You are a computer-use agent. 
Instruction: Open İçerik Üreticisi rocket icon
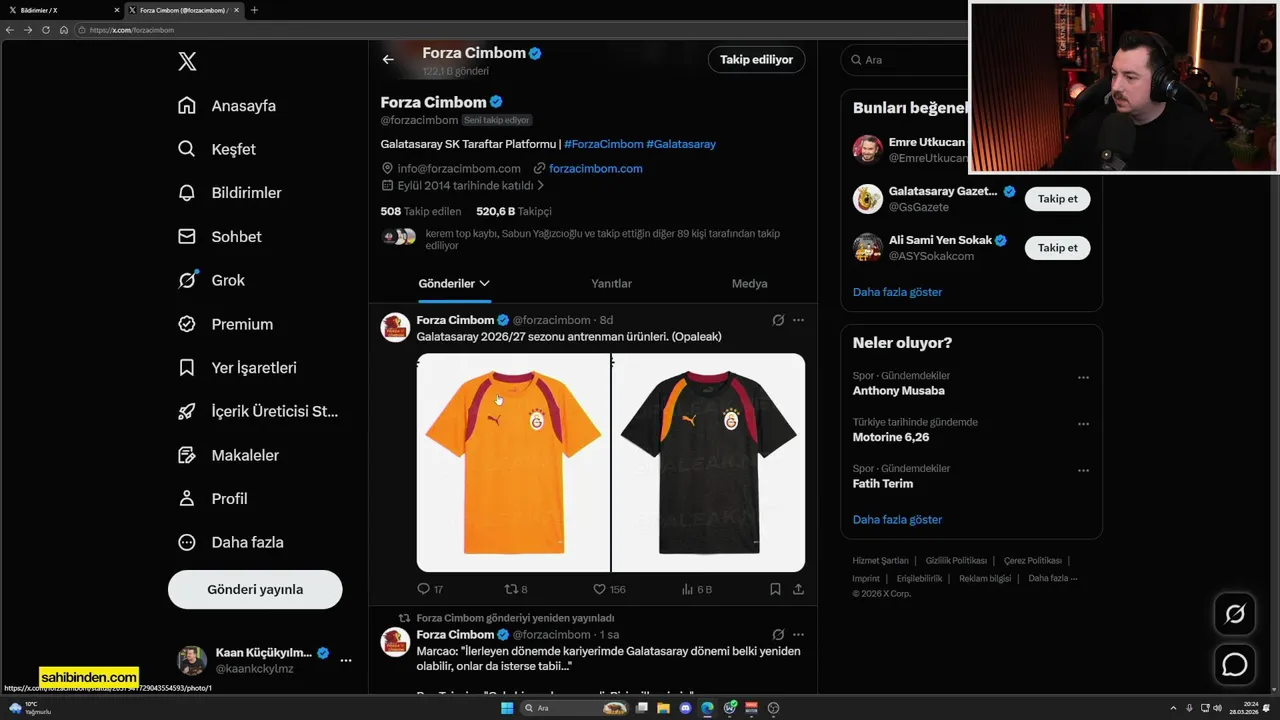[x=186, y=411]
